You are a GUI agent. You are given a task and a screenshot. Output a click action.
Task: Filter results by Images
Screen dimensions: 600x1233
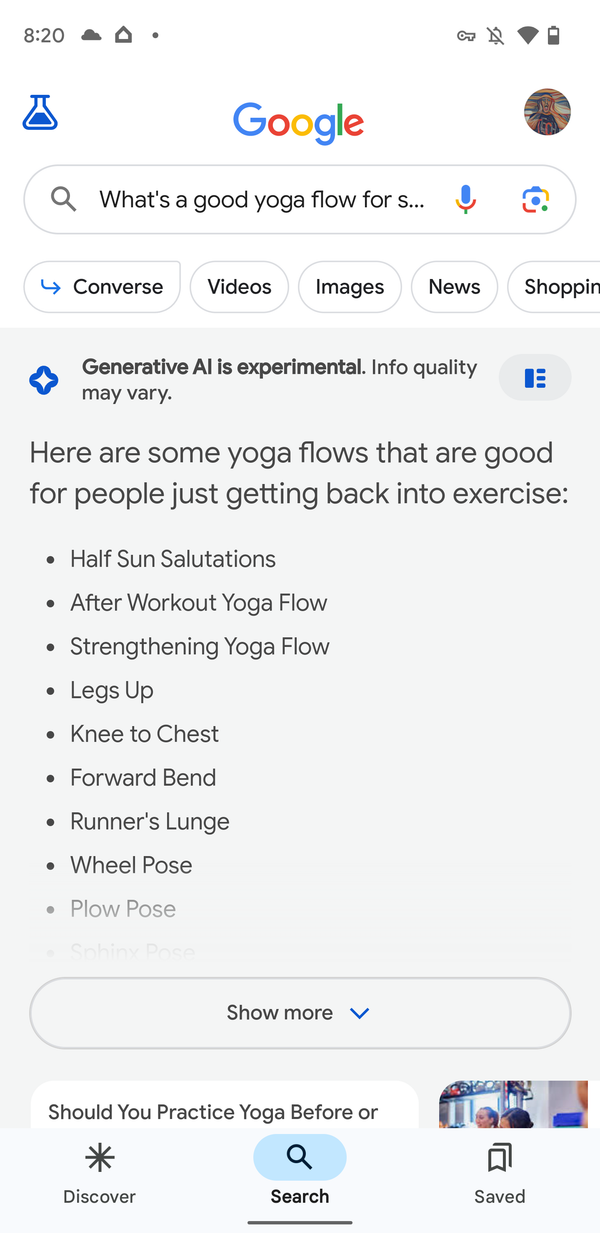[x=350, y=287]
